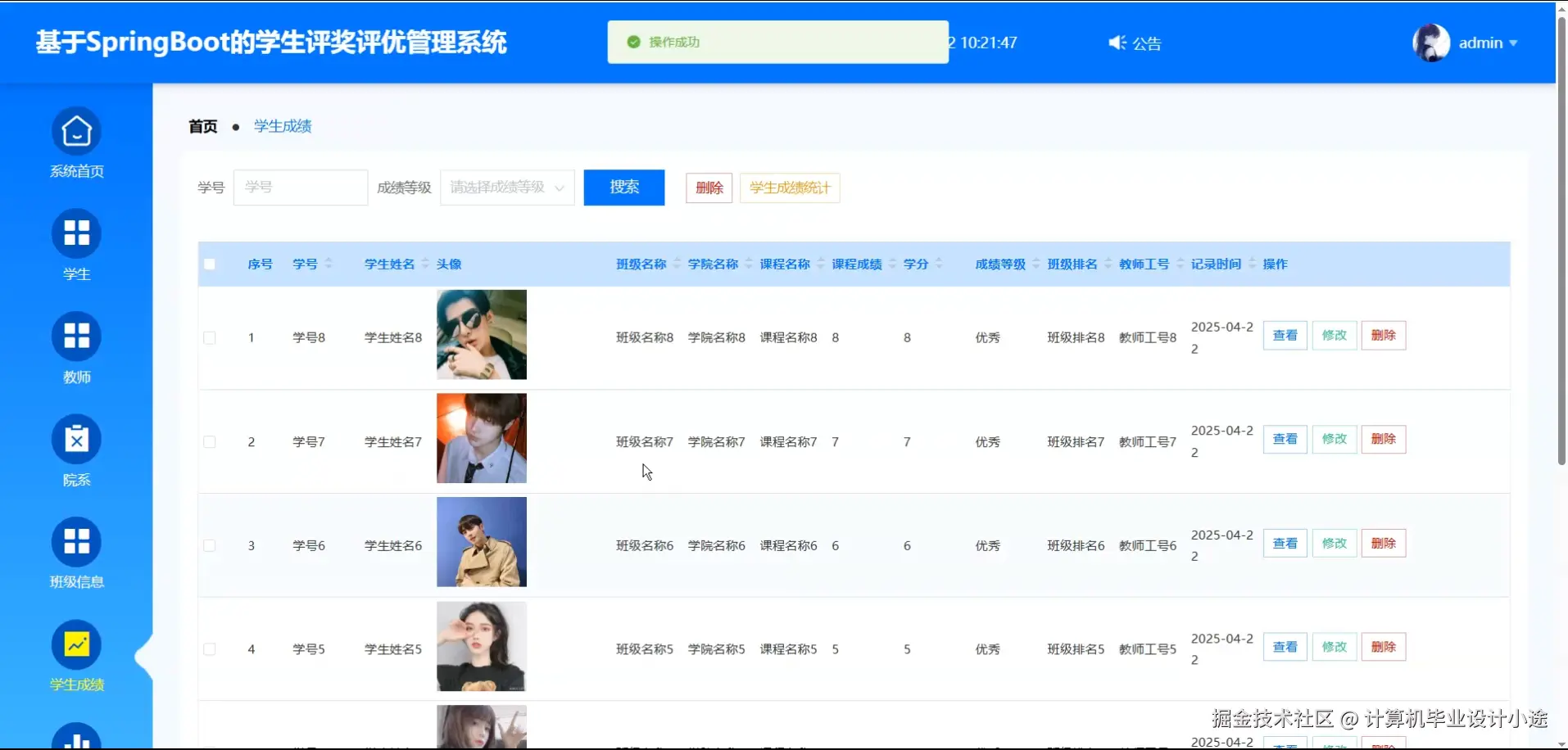Image resolution: width=1568 pixels, height=750 pixels.
Task: Click the 学生成绩 breadcrumb link
Action: coord(283,126)
